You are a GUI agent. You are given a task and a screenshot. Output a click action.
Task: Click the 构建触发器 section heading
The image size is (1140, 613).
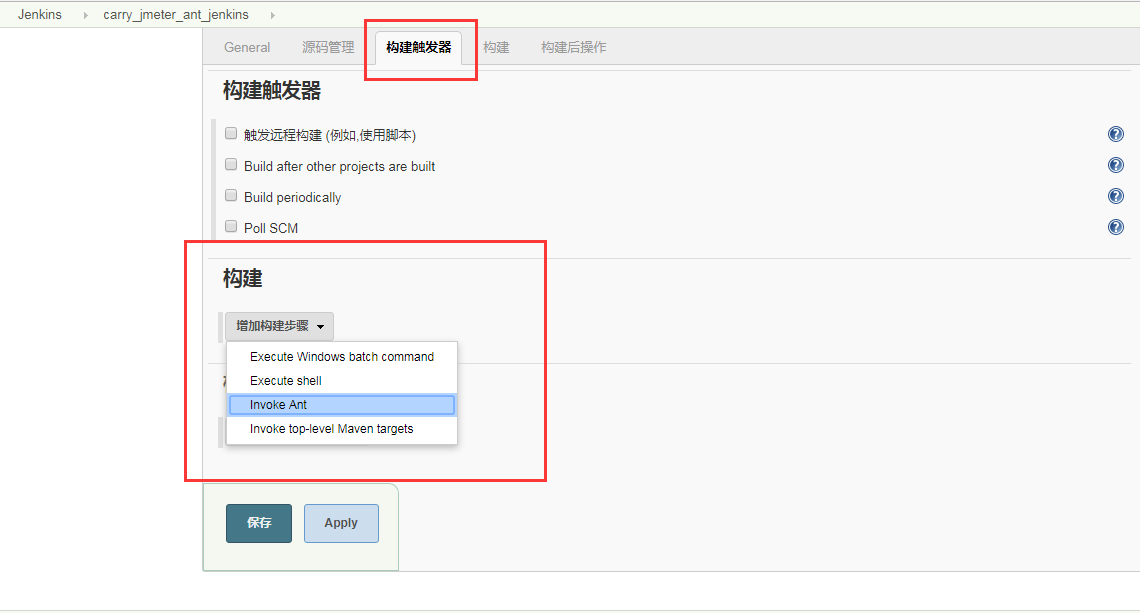point(272,91)
